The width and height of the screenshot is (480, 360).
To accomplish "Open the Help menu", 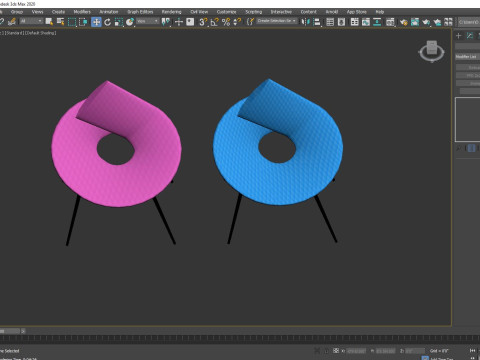I will (x=380, y=12).
